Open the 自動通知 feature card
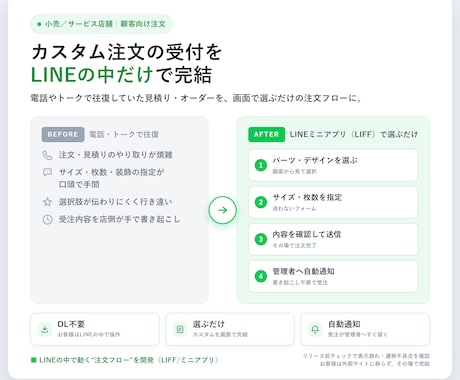Image resolution: width=460 pixels, height=380 pixels. [x=365, y=329]
